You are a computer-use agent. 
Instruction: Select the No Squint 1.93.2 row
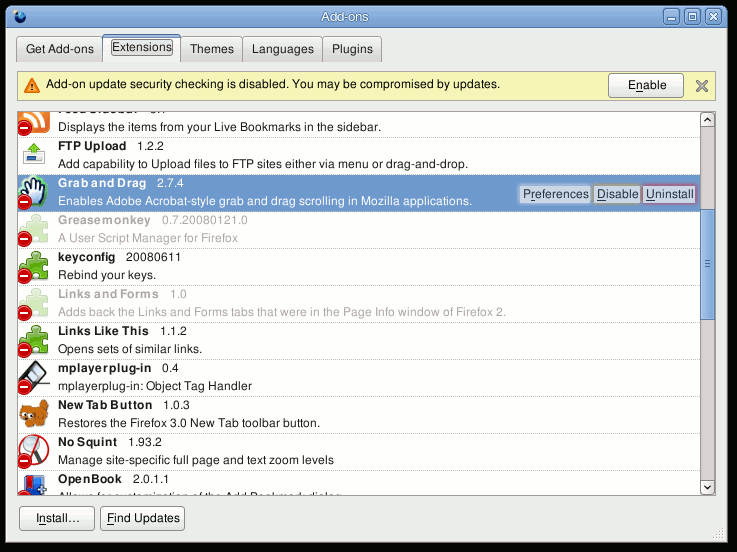(359, 452)
